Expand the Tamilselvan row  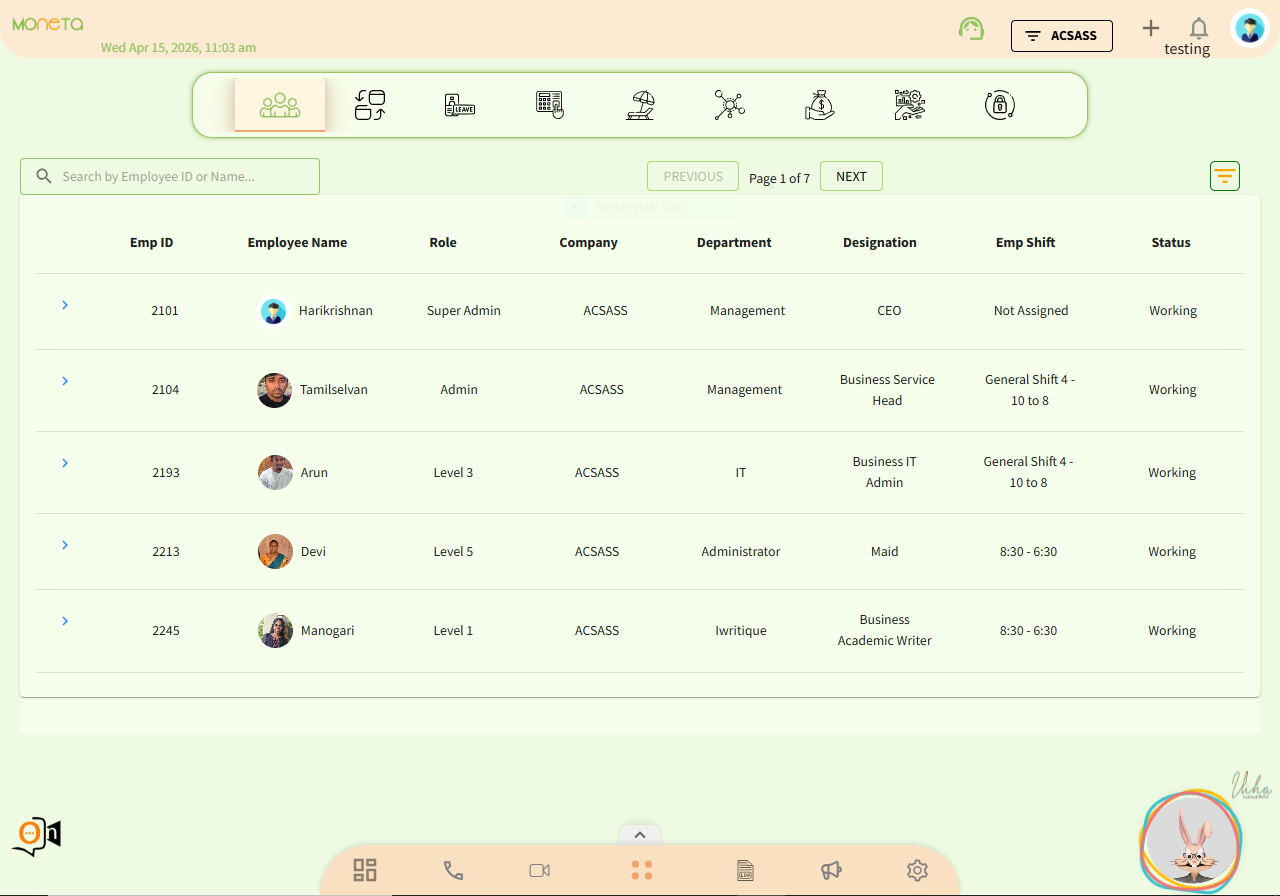click(x=65, y=381)
